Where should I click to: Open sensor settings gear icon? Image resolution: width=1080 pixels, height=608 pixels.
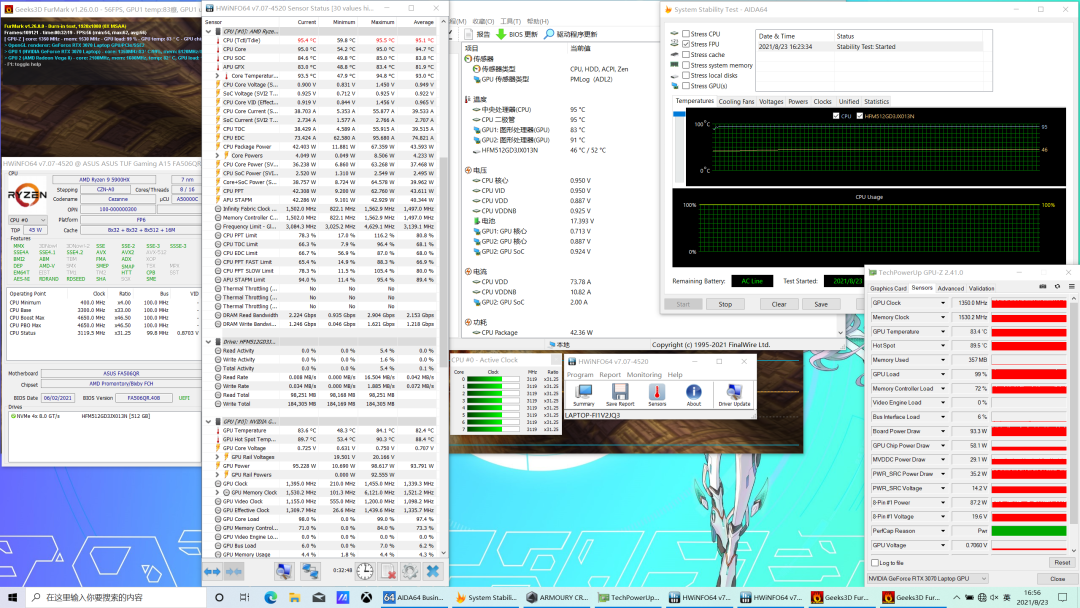[409, 570]
